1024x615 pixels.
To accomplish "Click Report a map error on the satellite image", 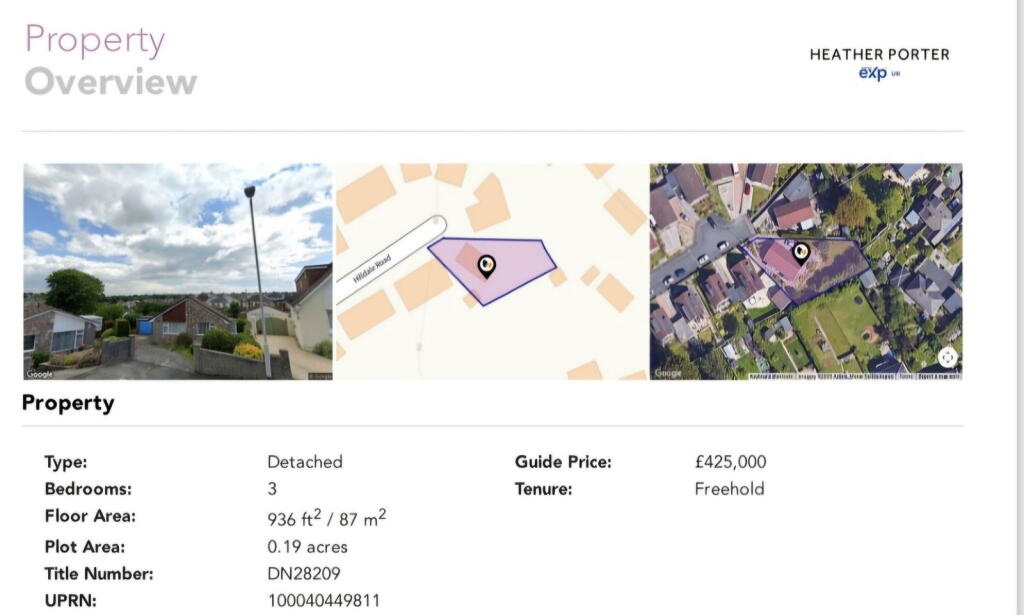I will pos(939,375).
